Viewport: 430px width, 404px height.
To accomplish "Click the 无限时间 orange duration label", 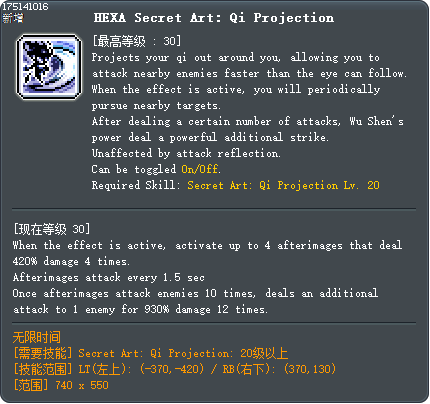I will click(37, 337).
